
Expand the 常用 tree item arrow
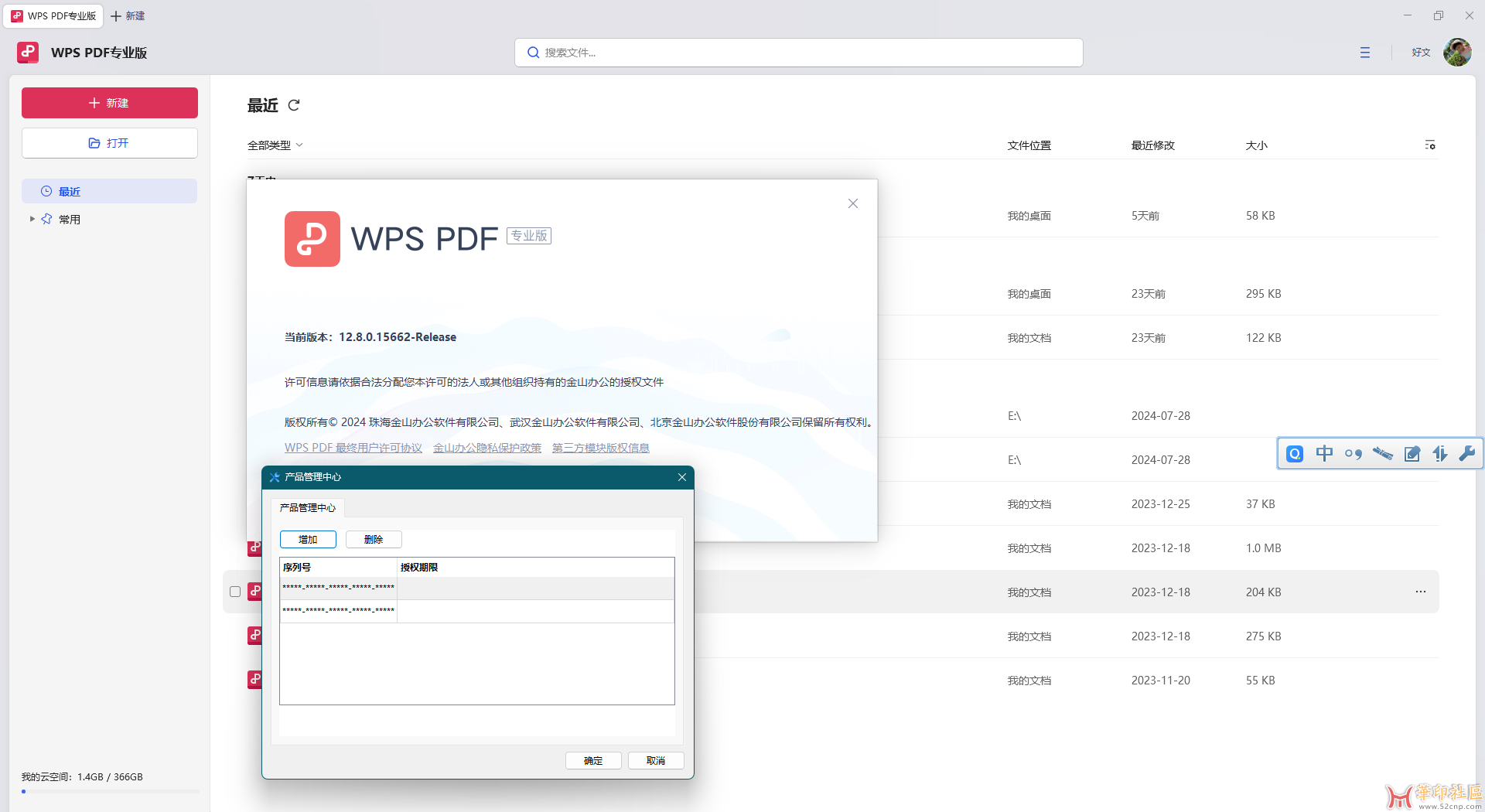[x=32, y=220]
